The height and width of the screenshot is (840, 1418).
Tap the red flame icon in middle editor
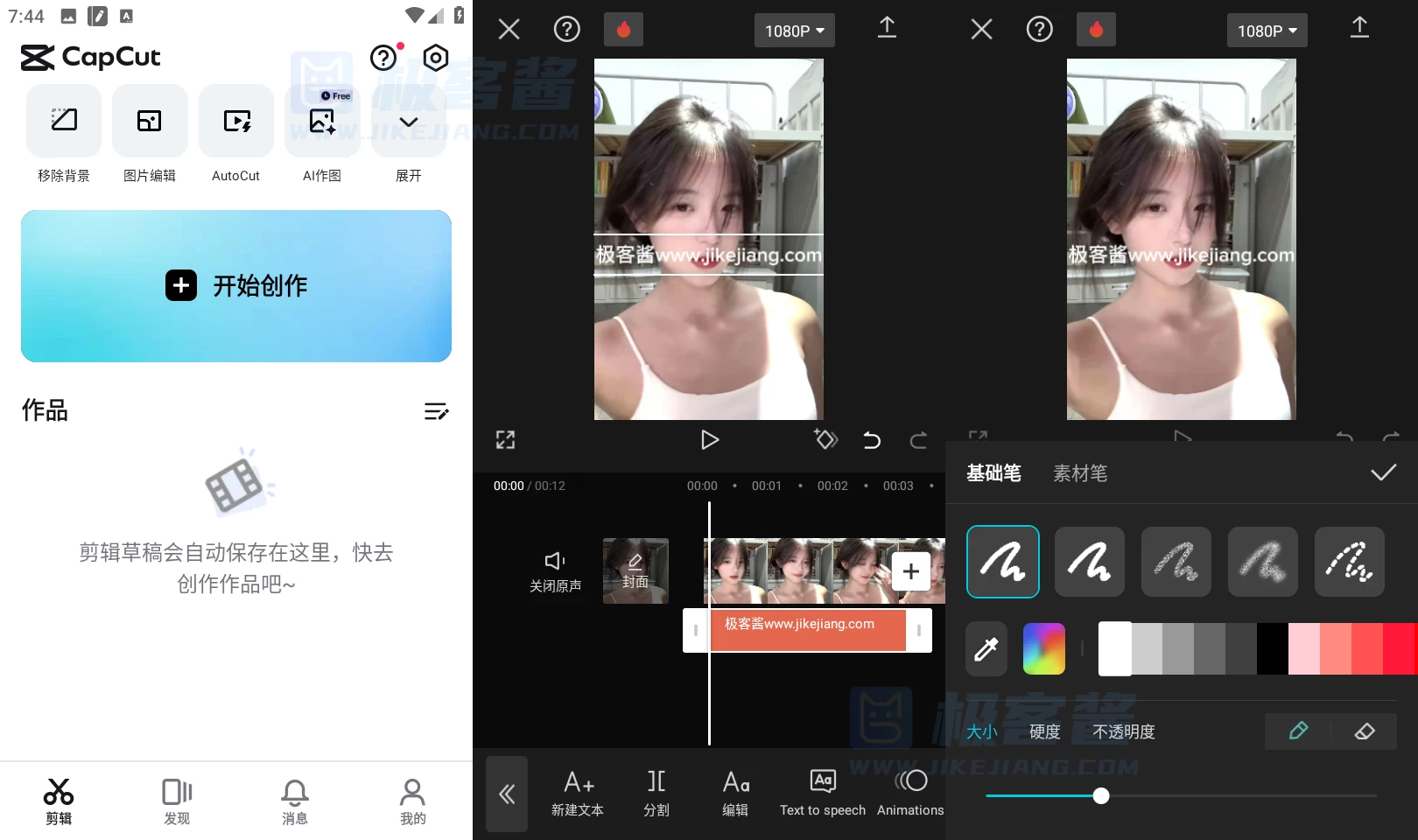[623, 30]
